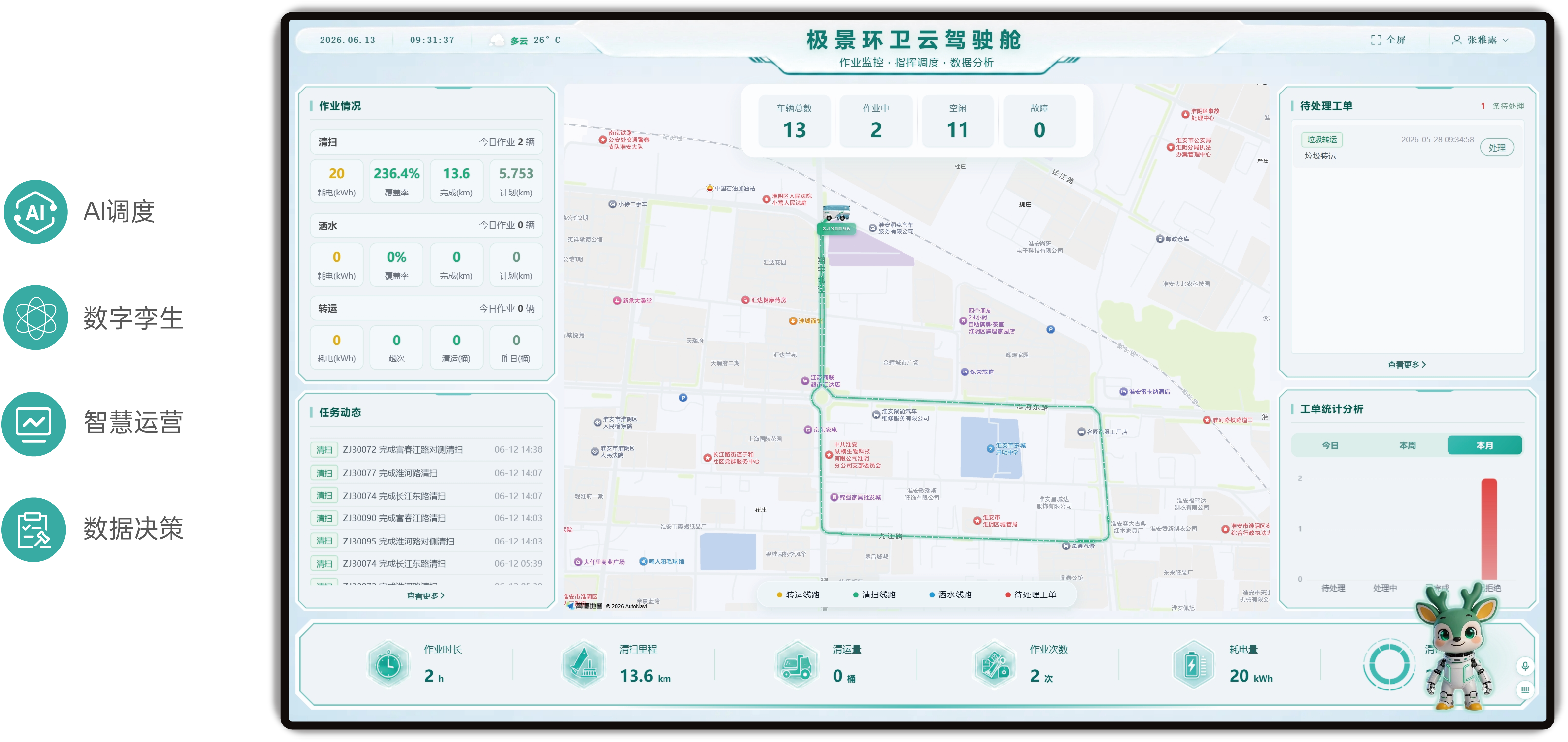Screen dimensions: 1568x742
Task: Click the 数据决策 clipboard icon
Action: click(x=34, y=530)
